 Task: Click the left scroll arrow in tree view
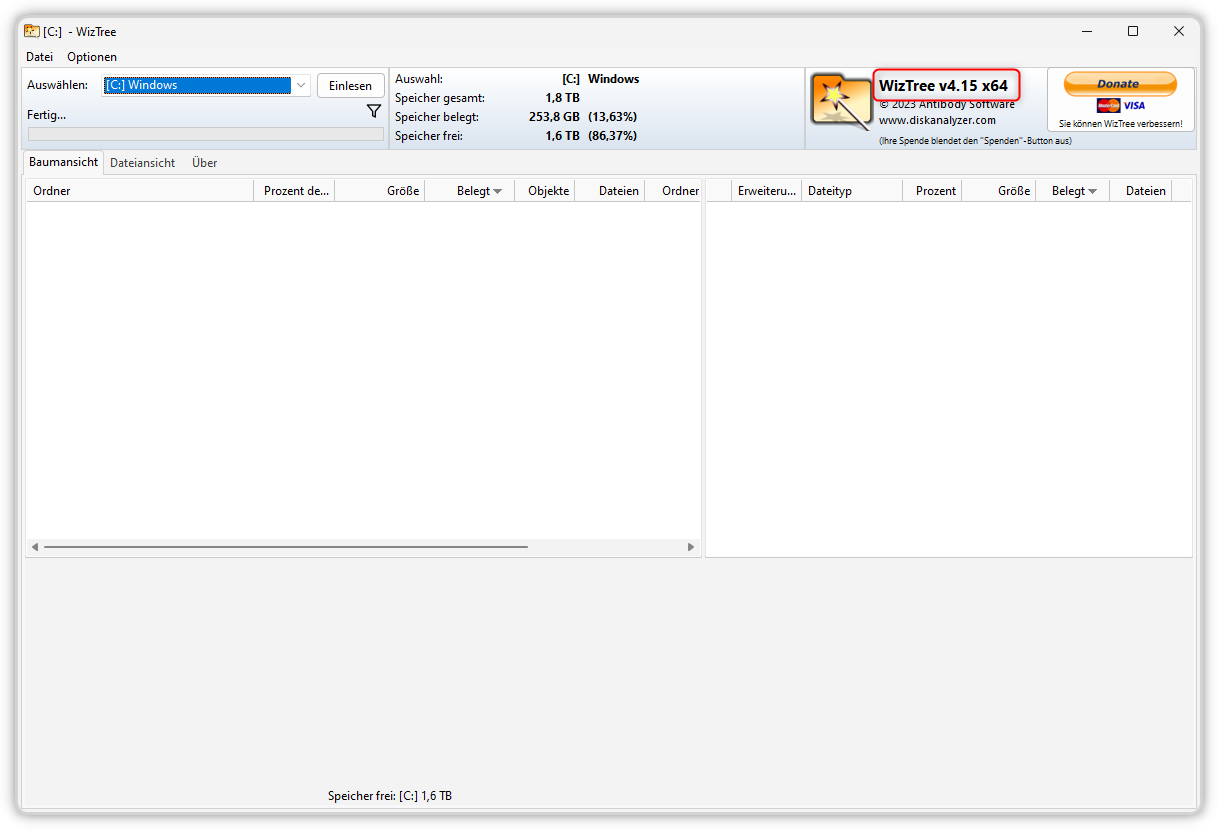pos(35,547)
